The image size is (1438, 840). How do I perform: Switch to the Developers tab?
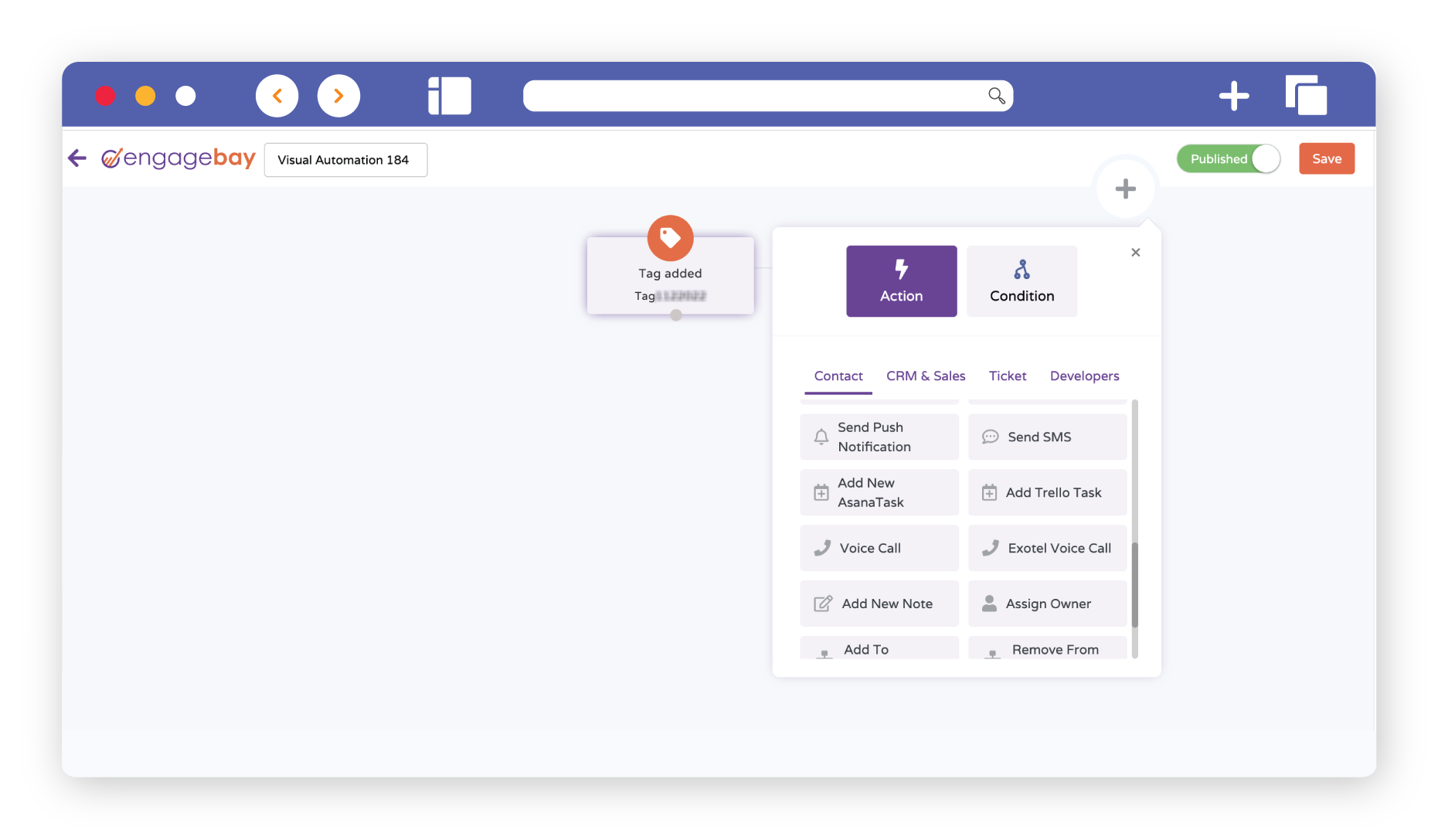click(1084, 376)
